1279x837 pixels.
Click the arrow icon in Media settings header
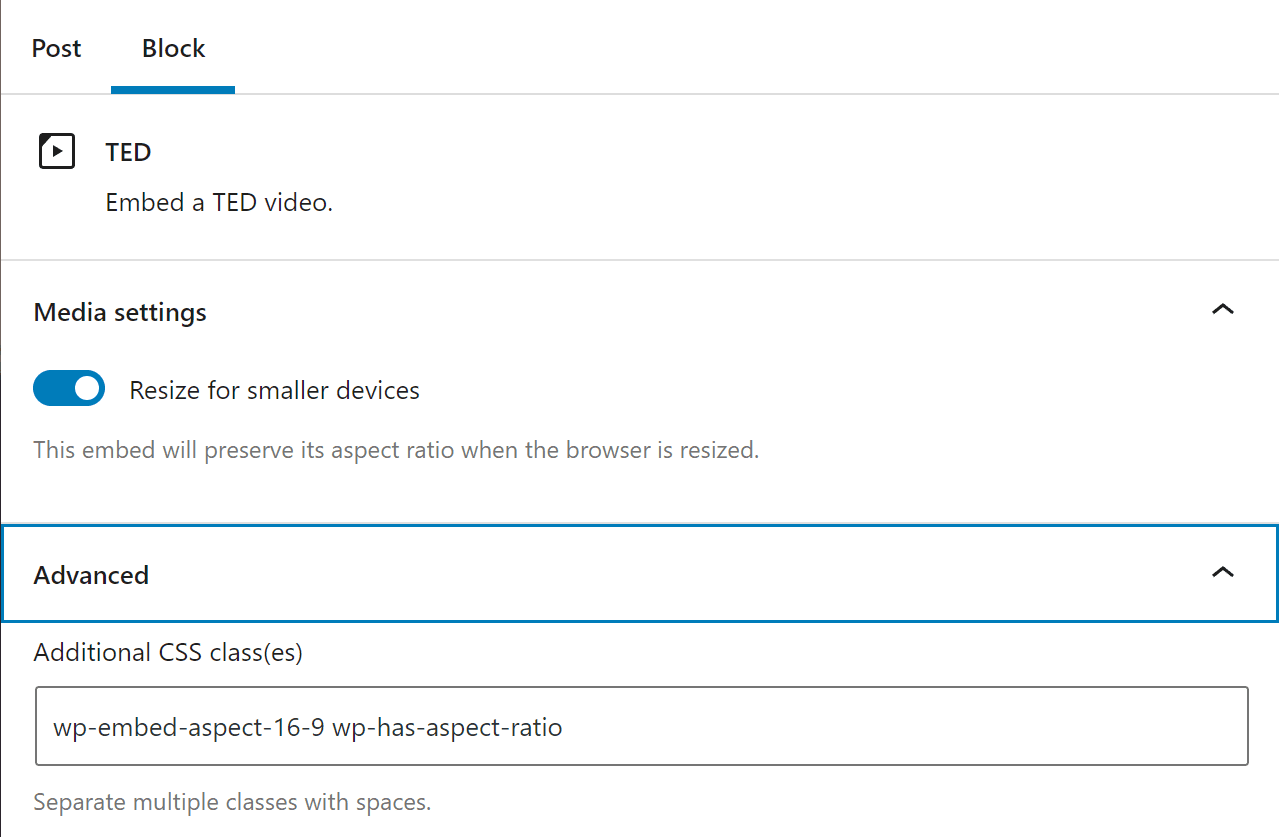[x=1222, y=310]
